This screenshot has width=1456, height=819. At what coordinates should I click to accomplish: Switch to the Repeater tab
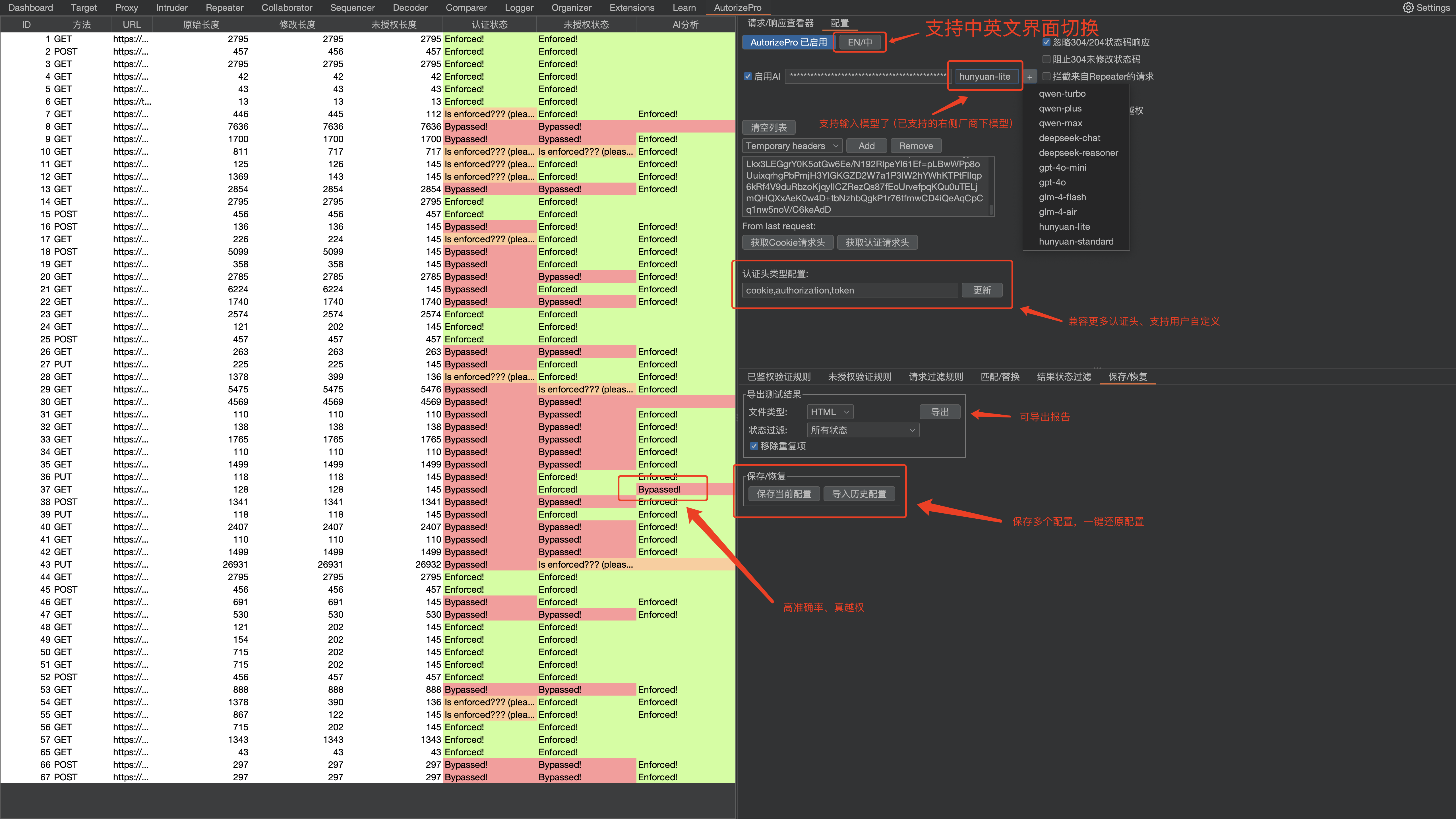click(x=224, y=7)
